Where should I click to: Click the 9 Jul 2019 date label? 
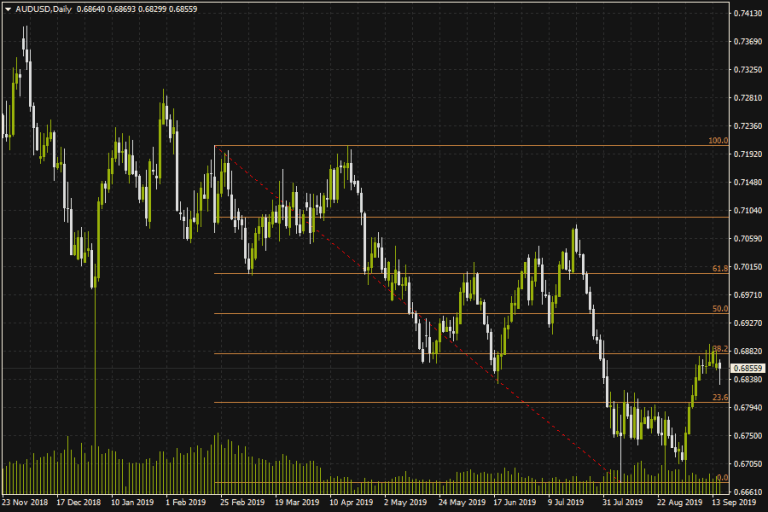(564, 503)
